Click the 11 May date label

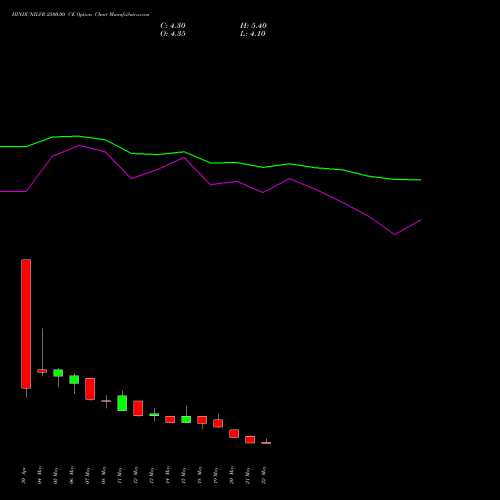coord(120,475)
